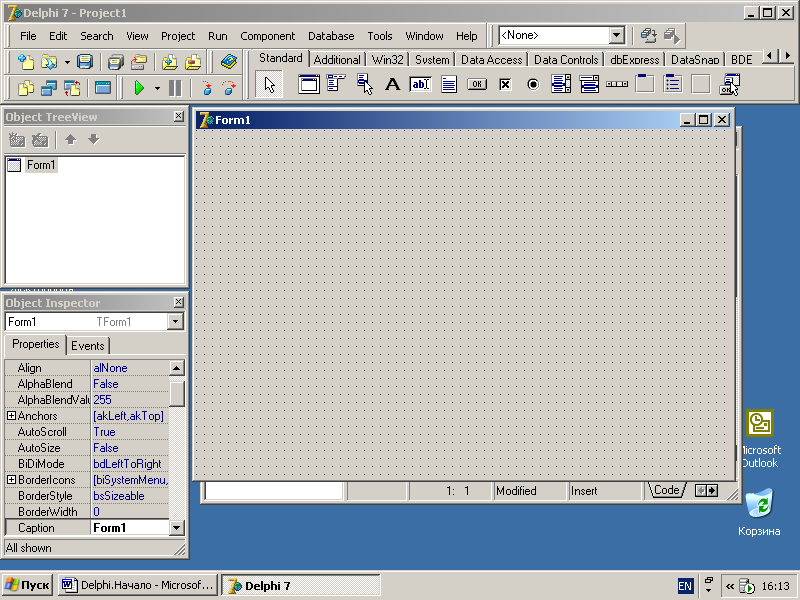Click the Trace Into debug icon
800x600 pixels.
click(206, 88)
